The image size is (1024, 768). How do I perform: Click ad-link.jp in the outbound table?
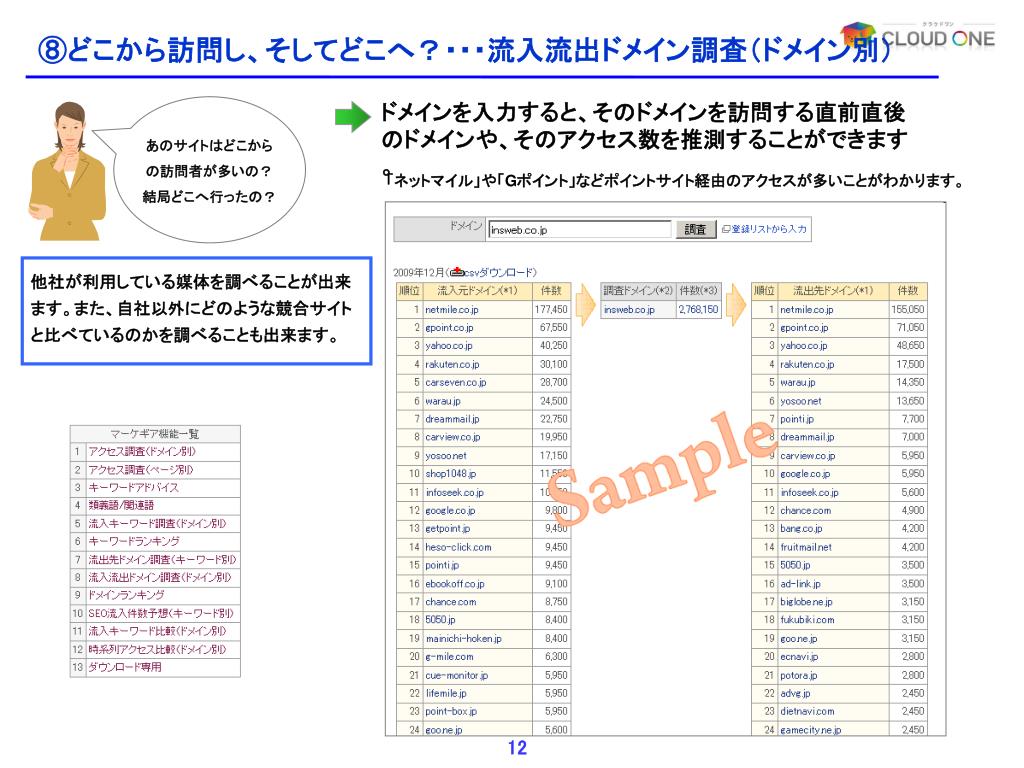click(x=801, y=584)
